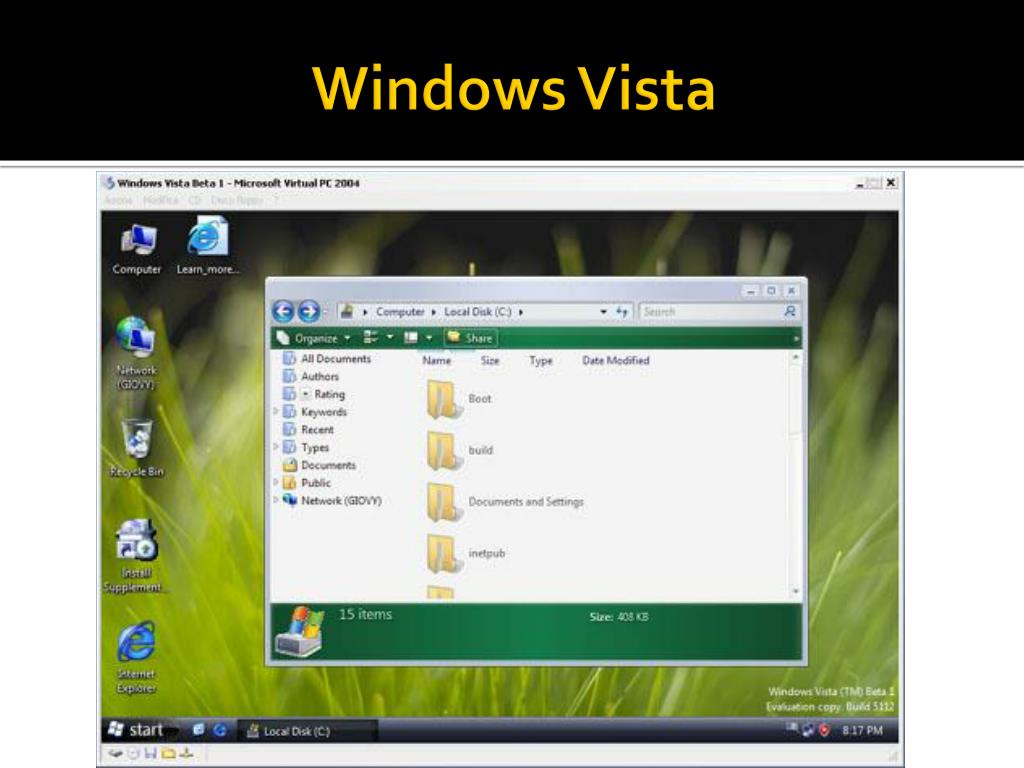Click the file list scroll down arrow

click(x=795, y=592)
